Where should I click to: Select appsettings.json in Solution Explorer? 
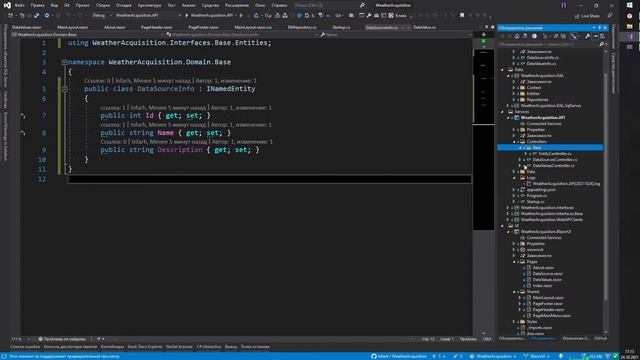click(540, 190)
